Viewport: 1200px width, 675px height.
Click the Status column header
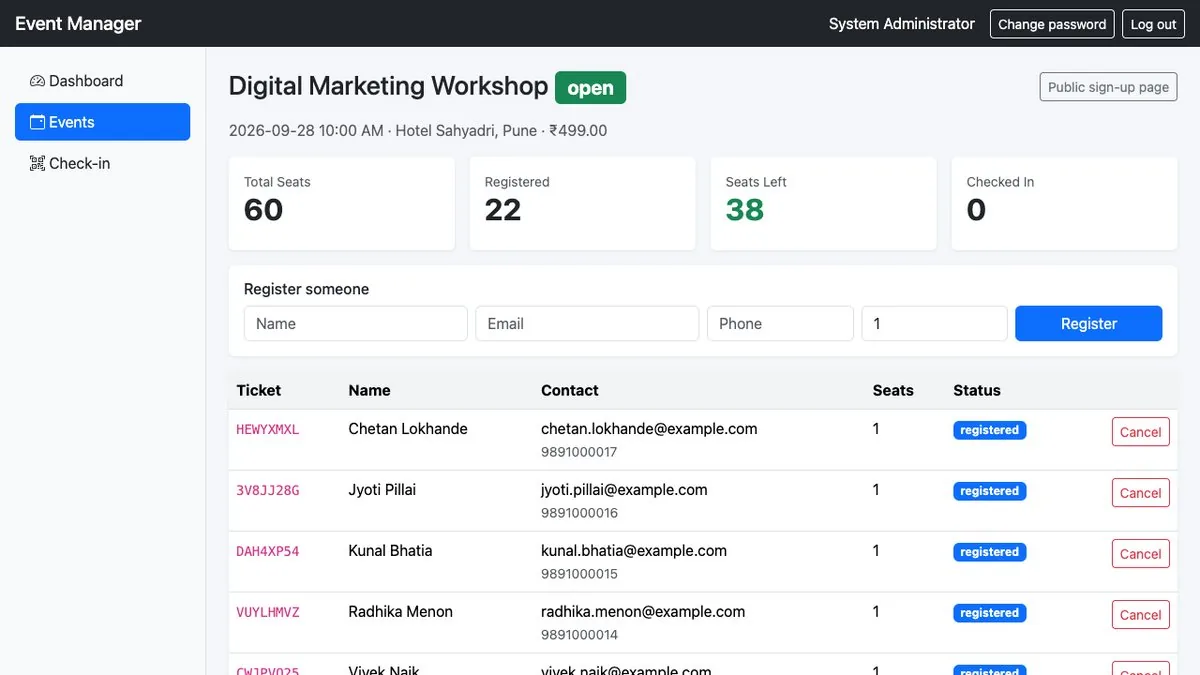[977, 390]
